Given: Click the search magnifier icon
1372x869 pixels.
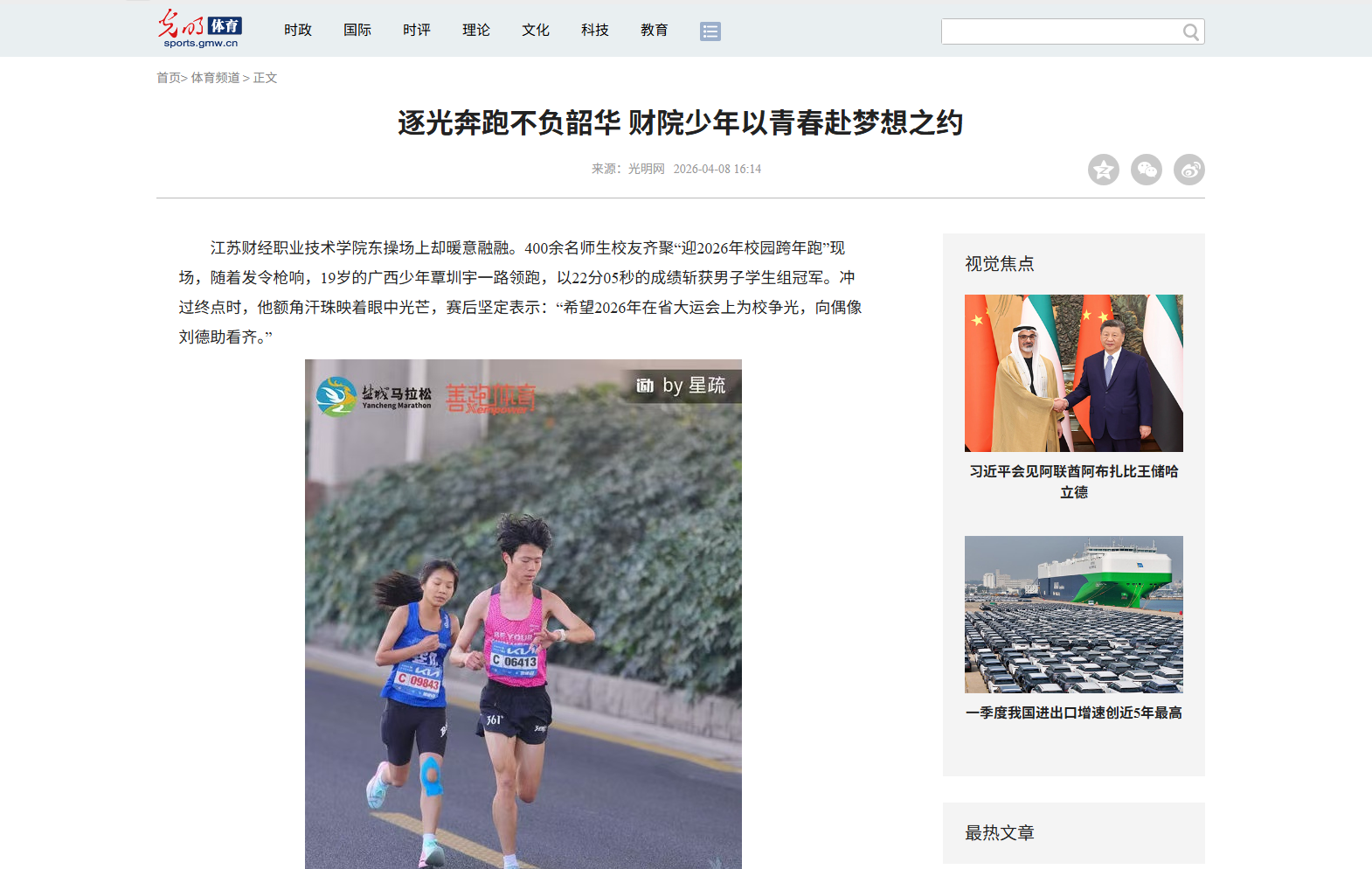Looking at the screenshot, I should 1190,32.
